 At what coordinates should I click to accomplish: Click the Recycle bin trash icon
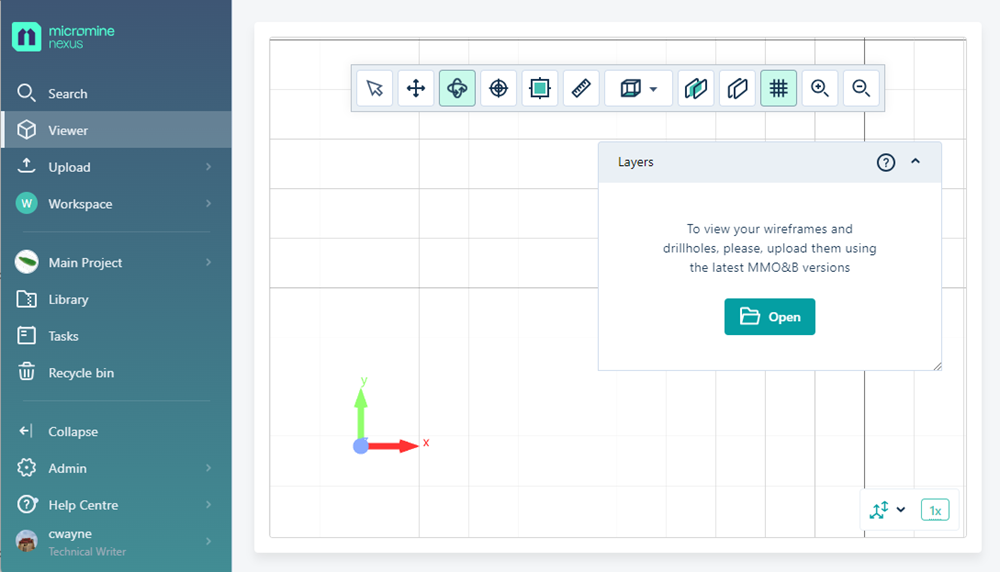pyautogui.click(x=26, y=372)
